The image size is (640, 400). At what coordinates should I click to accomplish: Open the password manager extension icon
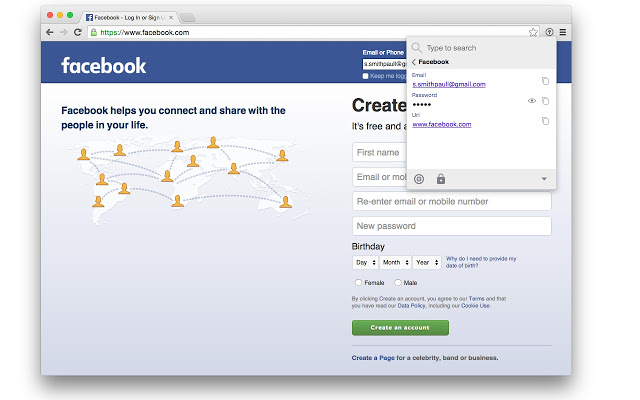click(x=549, y=32)
